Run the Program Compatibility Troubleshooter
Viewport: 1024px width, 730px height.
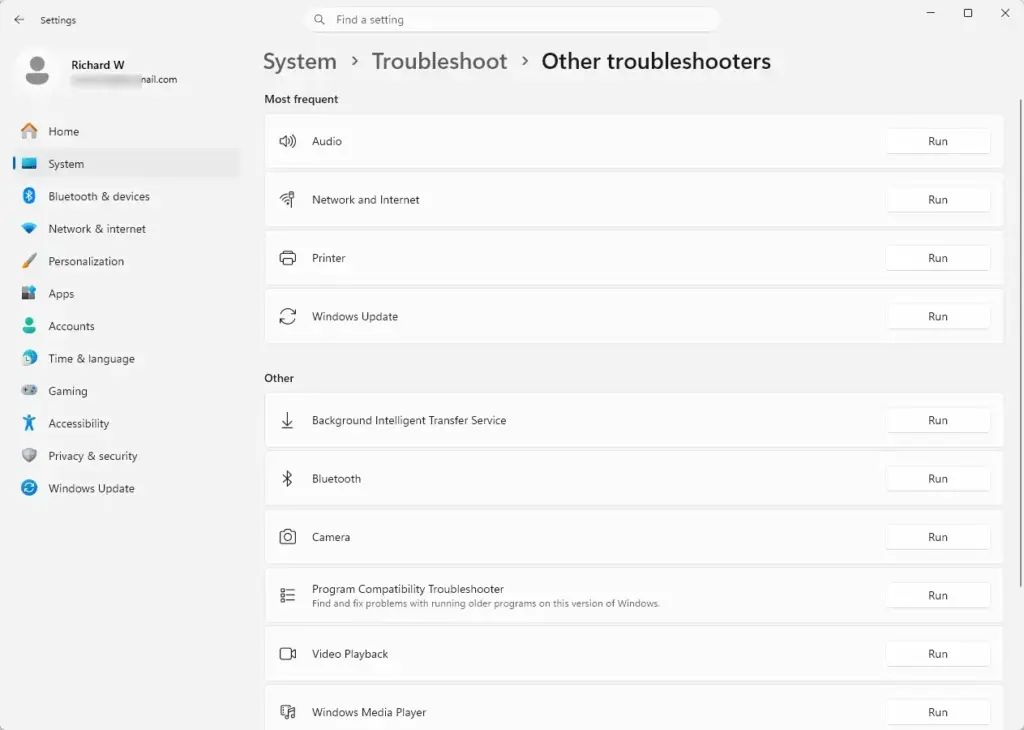[x=938, y=595]
